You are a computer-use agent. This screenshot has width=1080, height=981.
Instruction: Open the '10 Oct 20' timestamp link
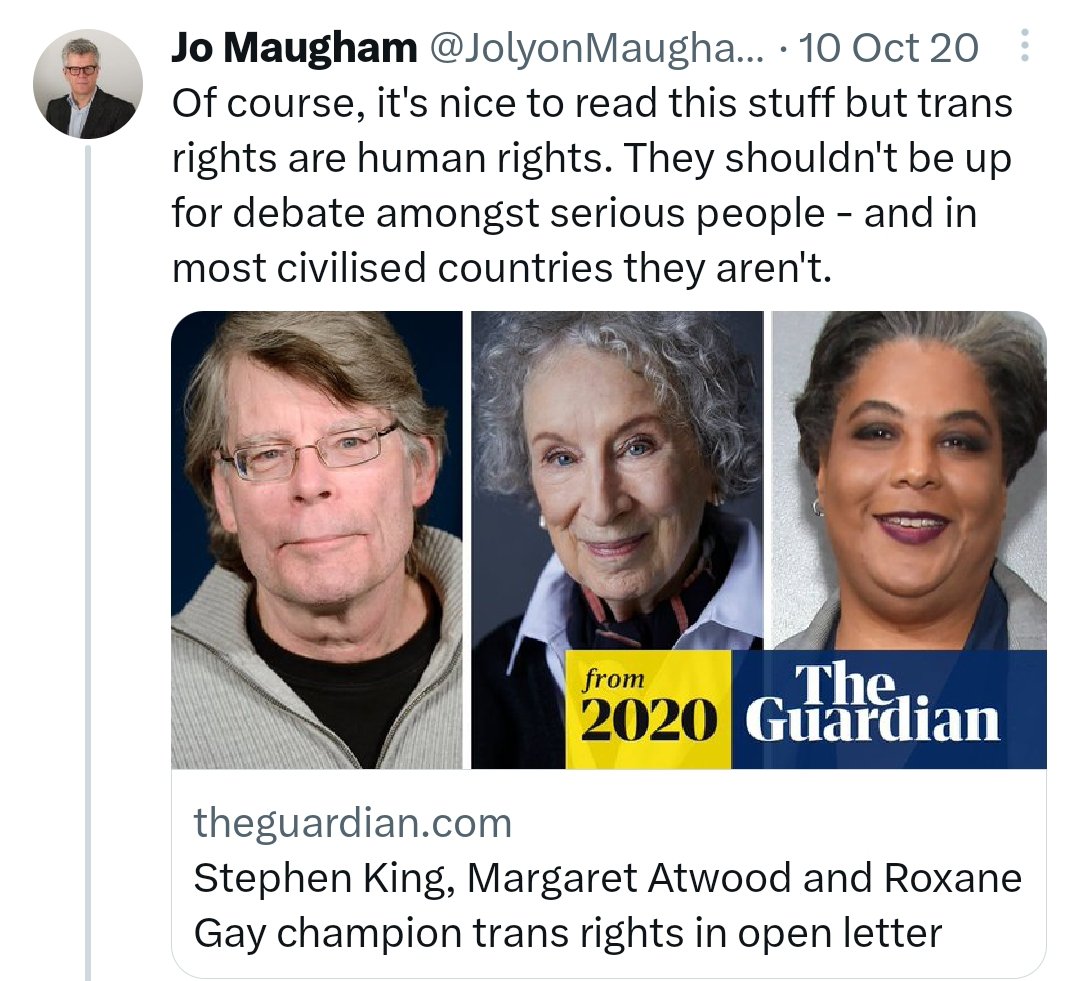(x=889, y=48)
